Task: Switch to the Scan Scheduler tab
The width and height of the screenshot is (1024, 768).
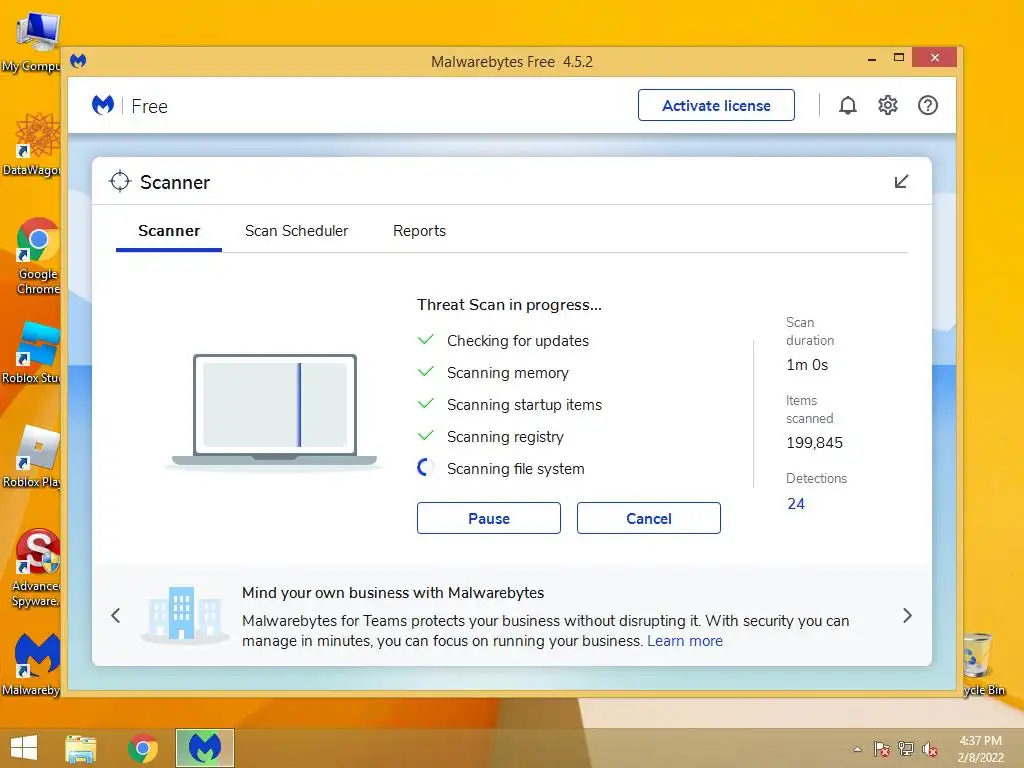Action: 296,231
